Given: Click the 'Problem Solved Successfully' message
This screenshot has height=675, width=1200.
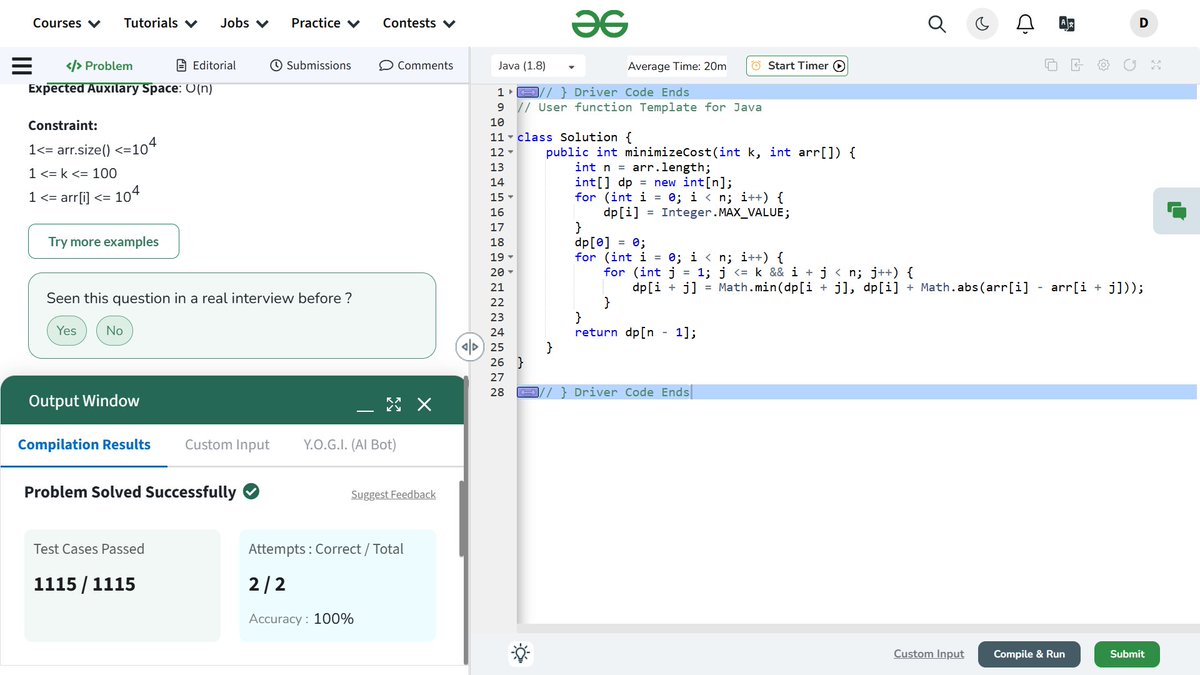Looking at the screenshot, I should [130, 492].
